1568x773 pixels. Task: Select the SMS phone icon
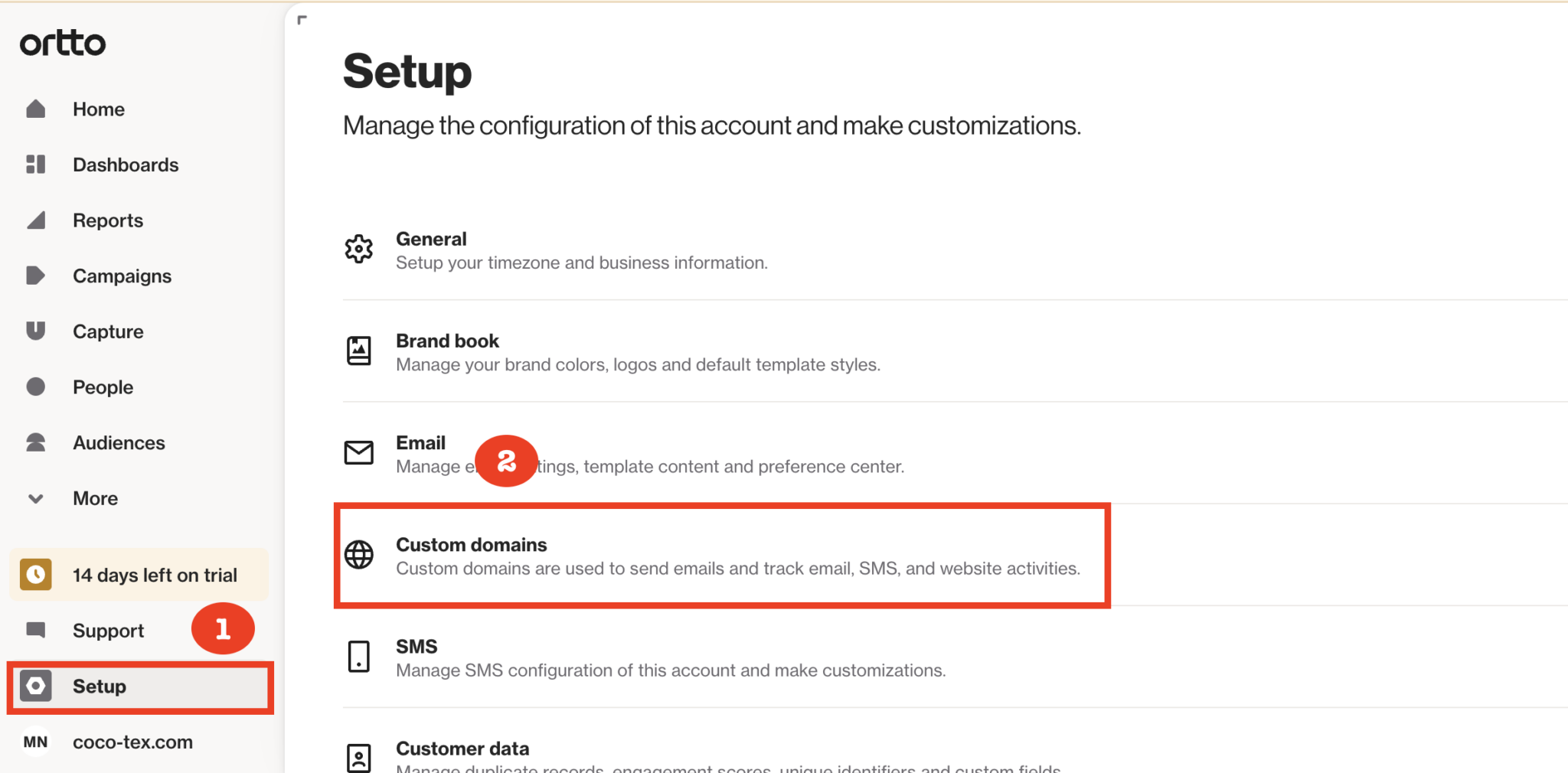tap(359, 656)
